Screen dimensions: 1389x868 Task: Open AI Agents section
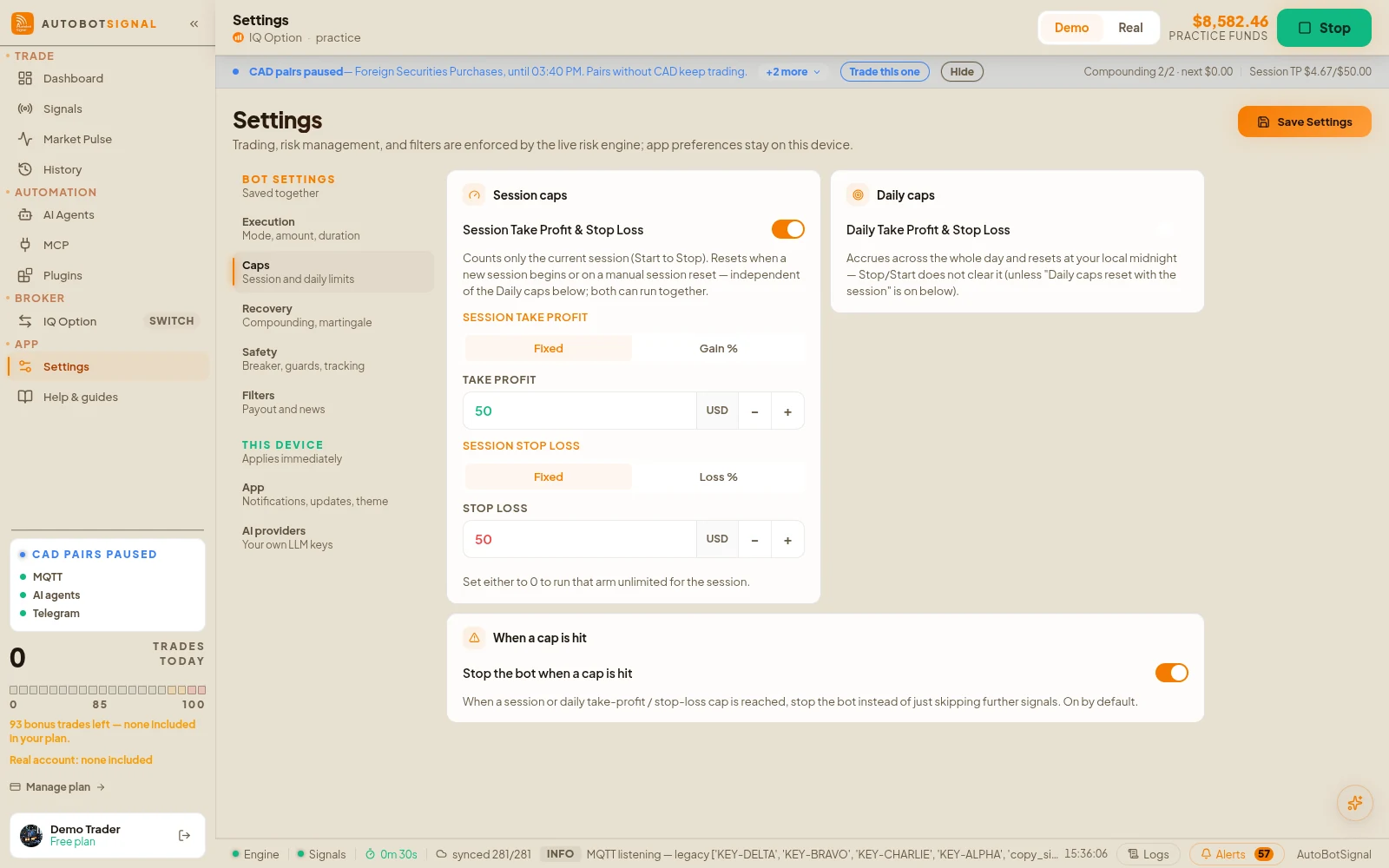pyautogui.click(x=108, y=214)
